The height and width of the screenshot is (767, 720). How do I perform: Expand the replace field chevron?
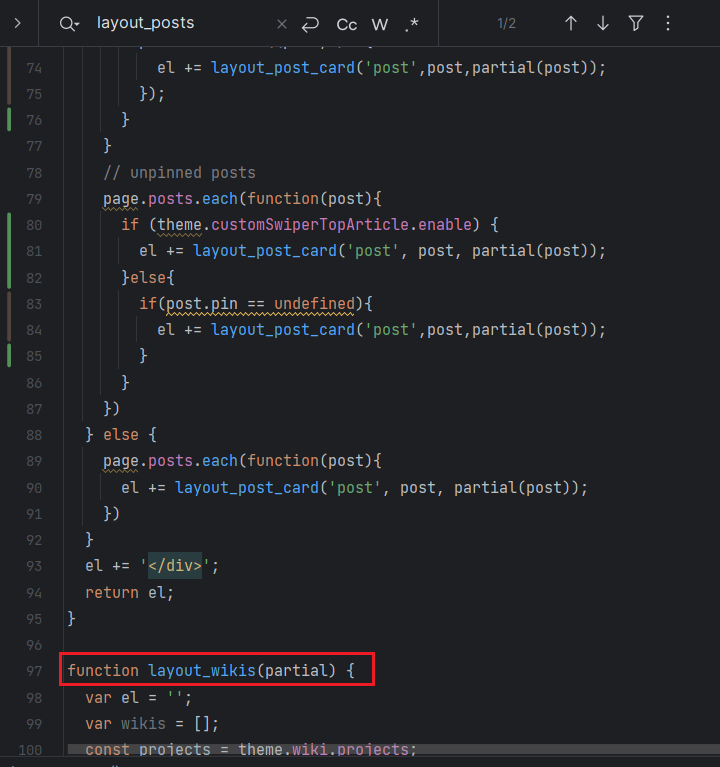click(x=19, y=23)
